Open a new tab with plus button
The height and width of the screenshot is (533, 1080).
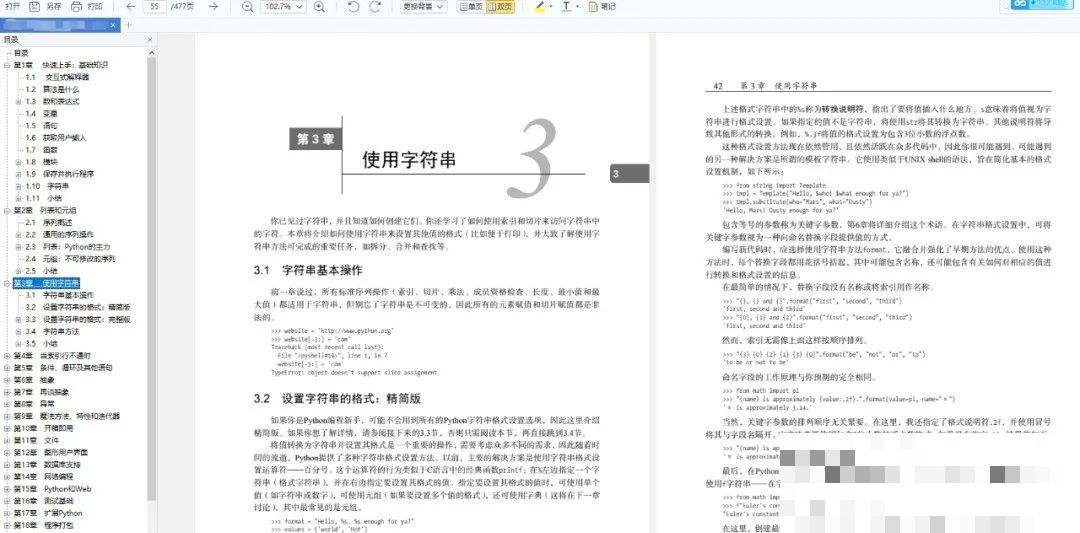click(x=128, y=25)
